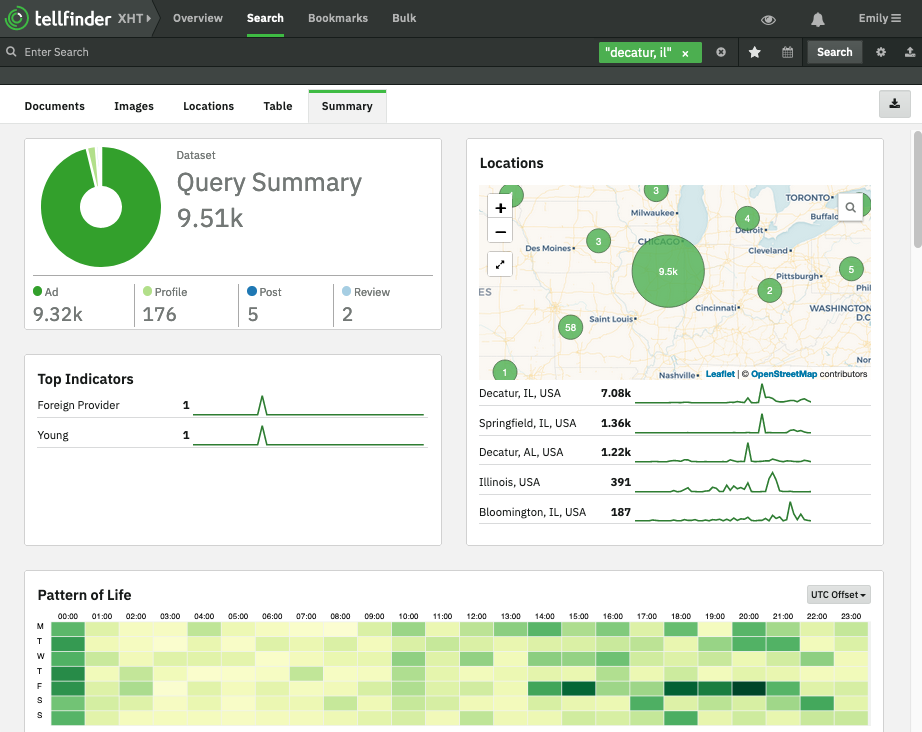
Task: Click the download icon below the header
Action: [894, 103]
